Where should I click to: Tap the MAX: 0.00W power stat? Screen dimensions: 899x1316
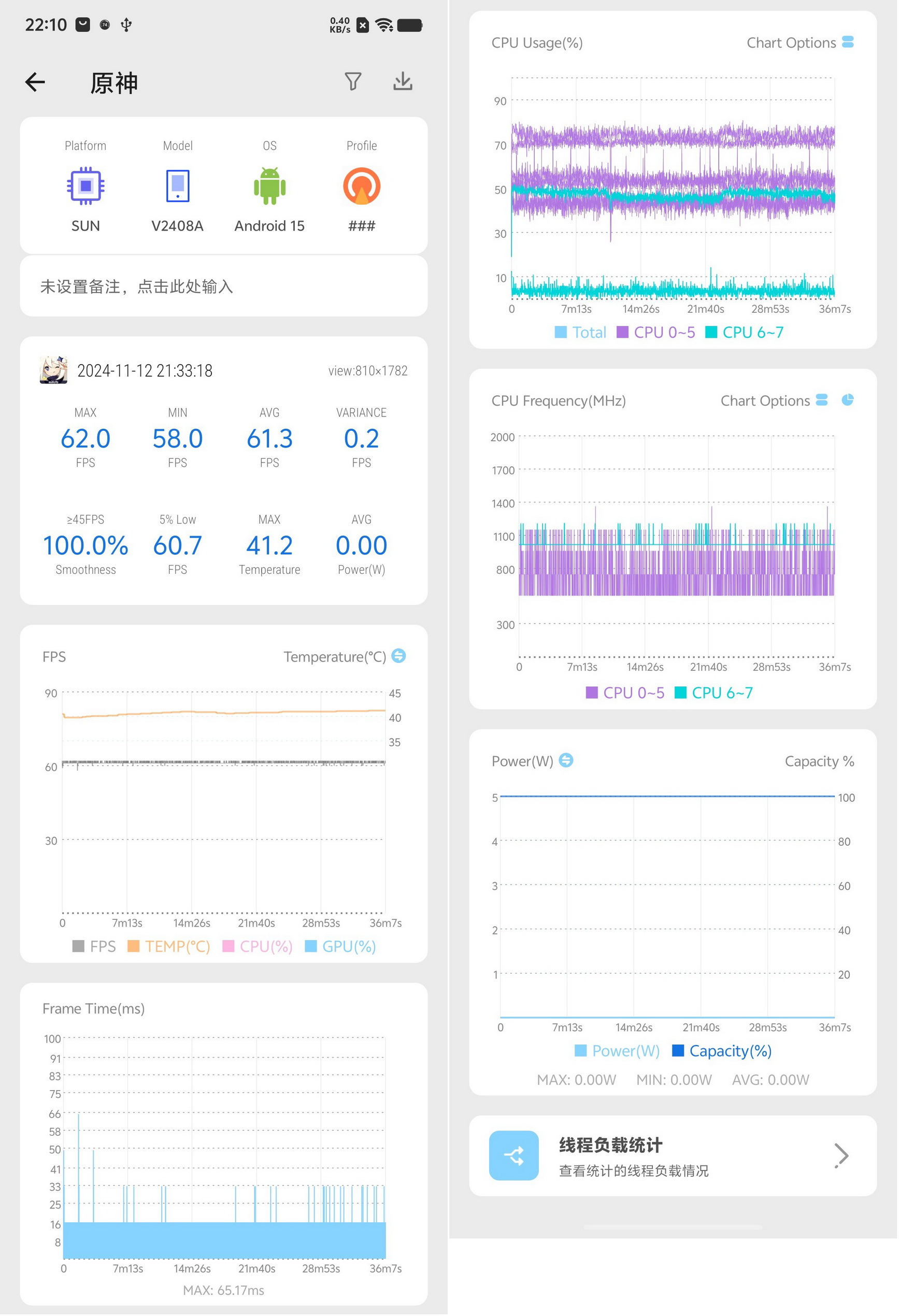[577, 1081]
